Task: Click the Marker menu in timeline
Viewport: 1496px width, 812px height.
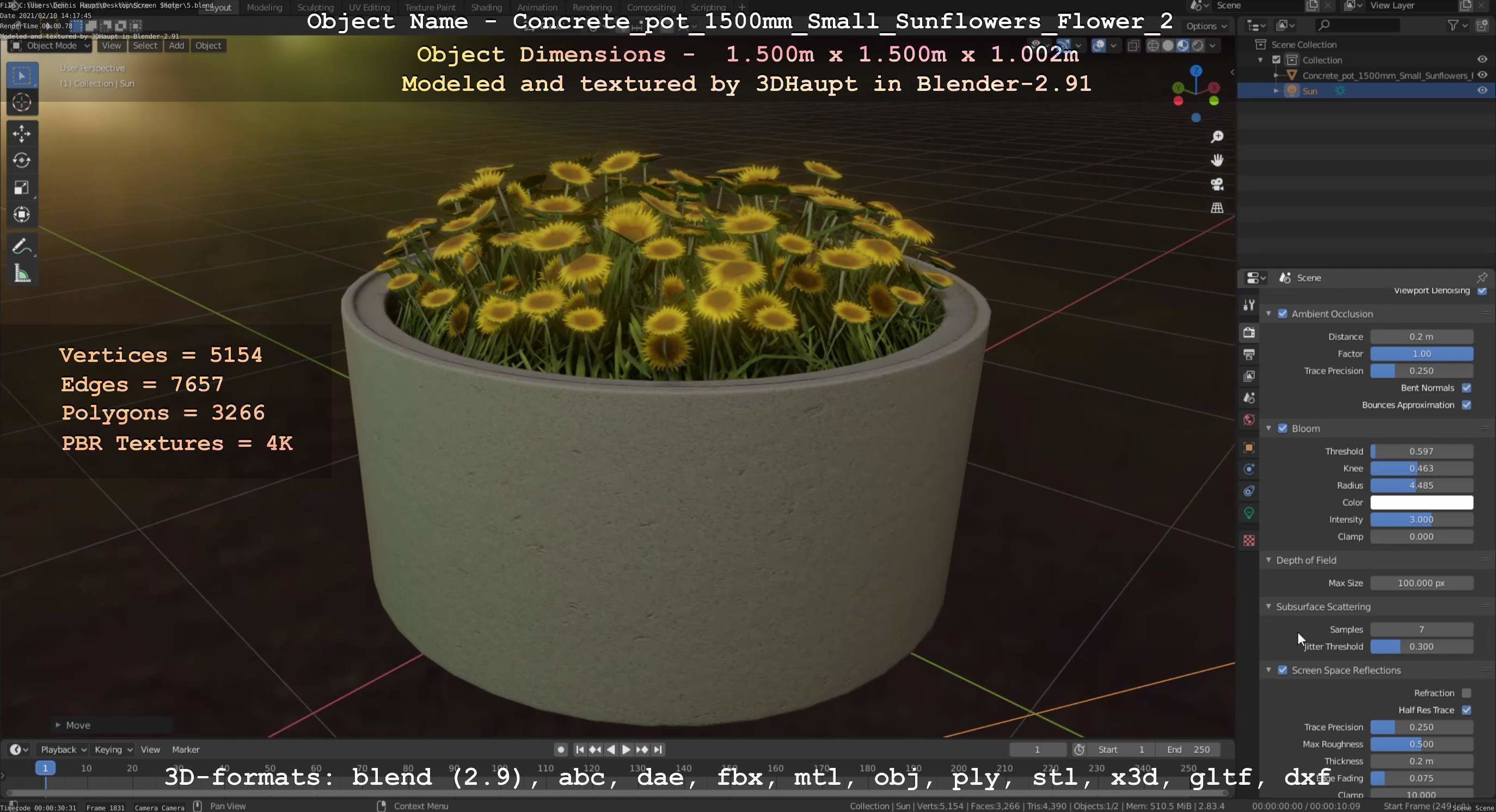Action: coord(186,749)
